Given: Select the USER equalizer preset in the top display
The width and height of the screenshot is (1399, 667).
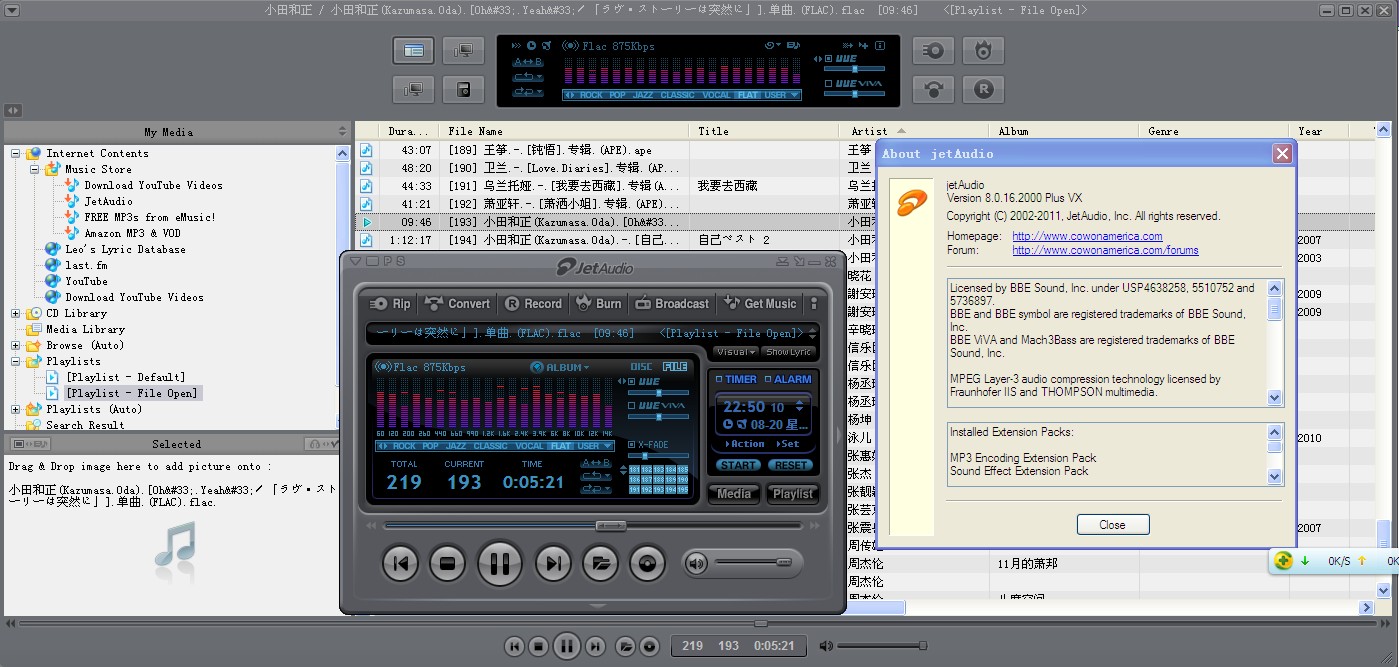Looking at the screenshot, I should pyautogui.click(x=775, y=95).
